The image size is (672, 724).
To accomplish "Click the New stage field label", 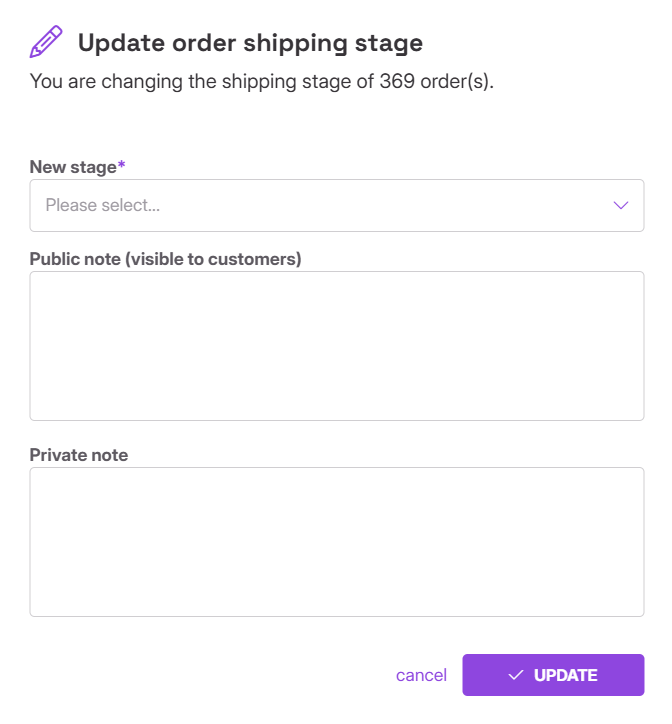I will 73,167.
